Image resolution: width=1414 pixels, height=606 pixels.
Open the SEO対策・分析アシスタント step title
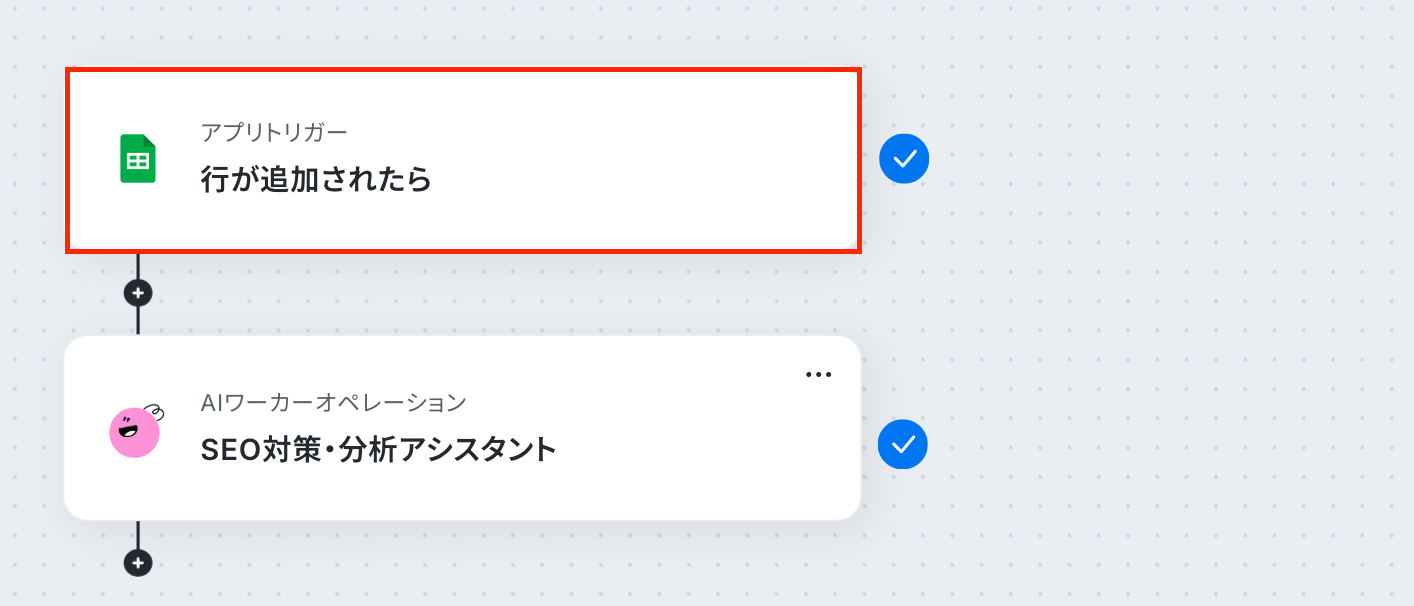(x=378, y=450)
